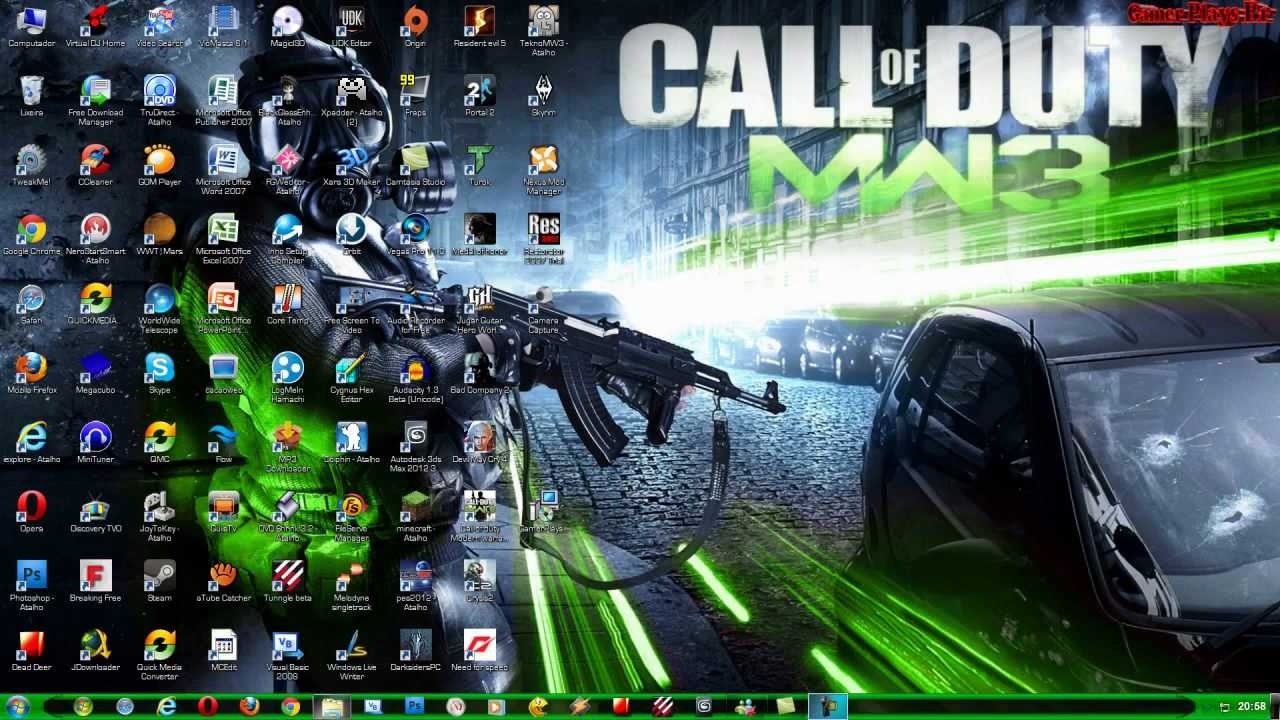Launch Need for speed shortcut
1280x720 pixels.
pos(480,651)
